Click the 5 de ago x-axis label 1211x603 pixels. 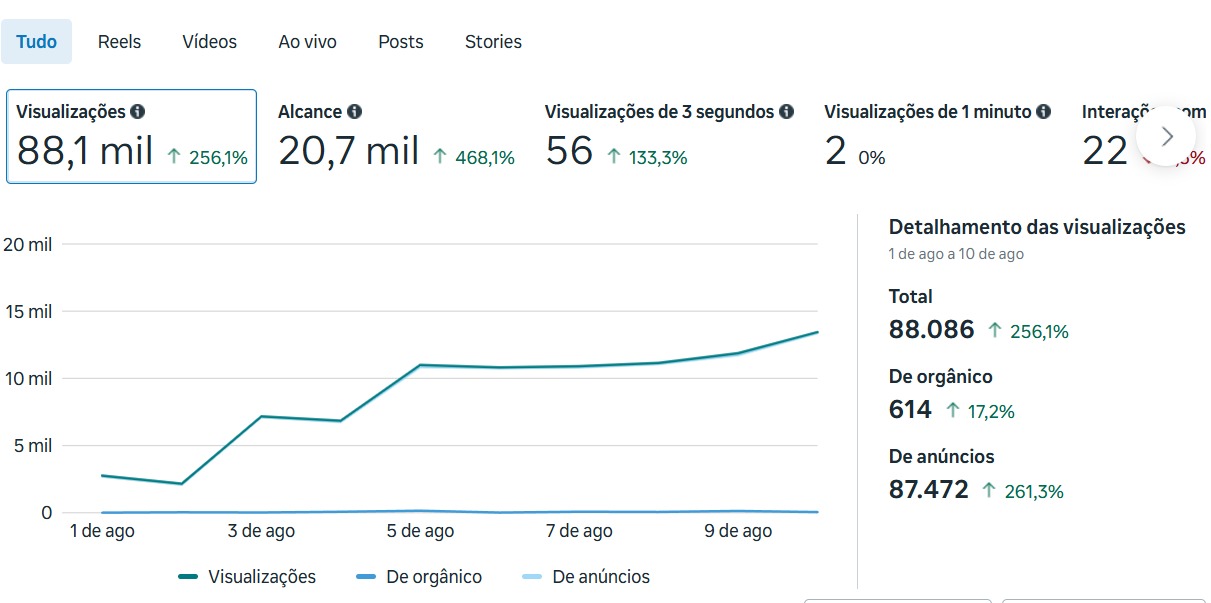tap(420, 531)
